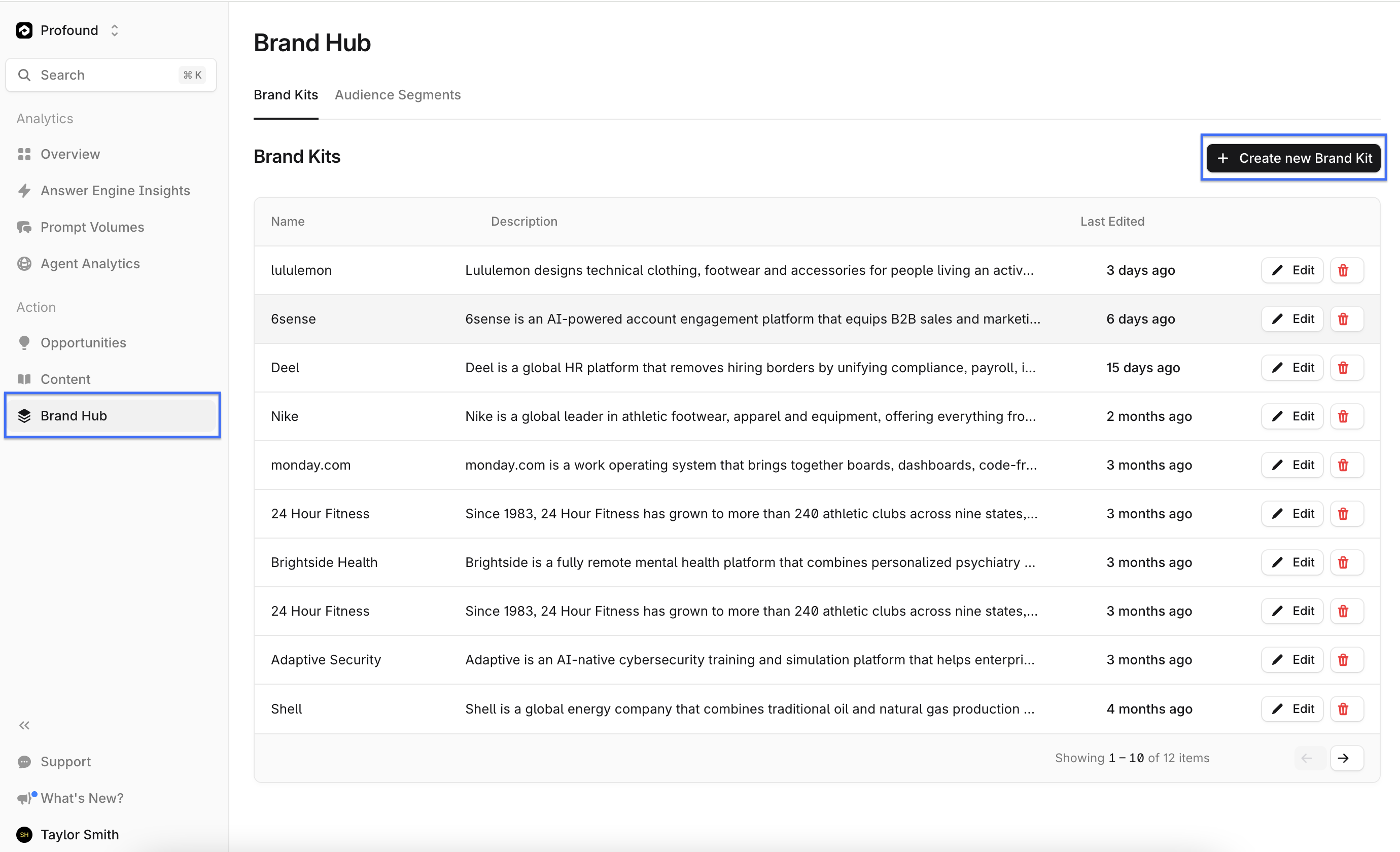Image resolution: width=1400 pixels, height=852 pixels.
Task: Click the Nike name cell
Action: coord(284,416)
